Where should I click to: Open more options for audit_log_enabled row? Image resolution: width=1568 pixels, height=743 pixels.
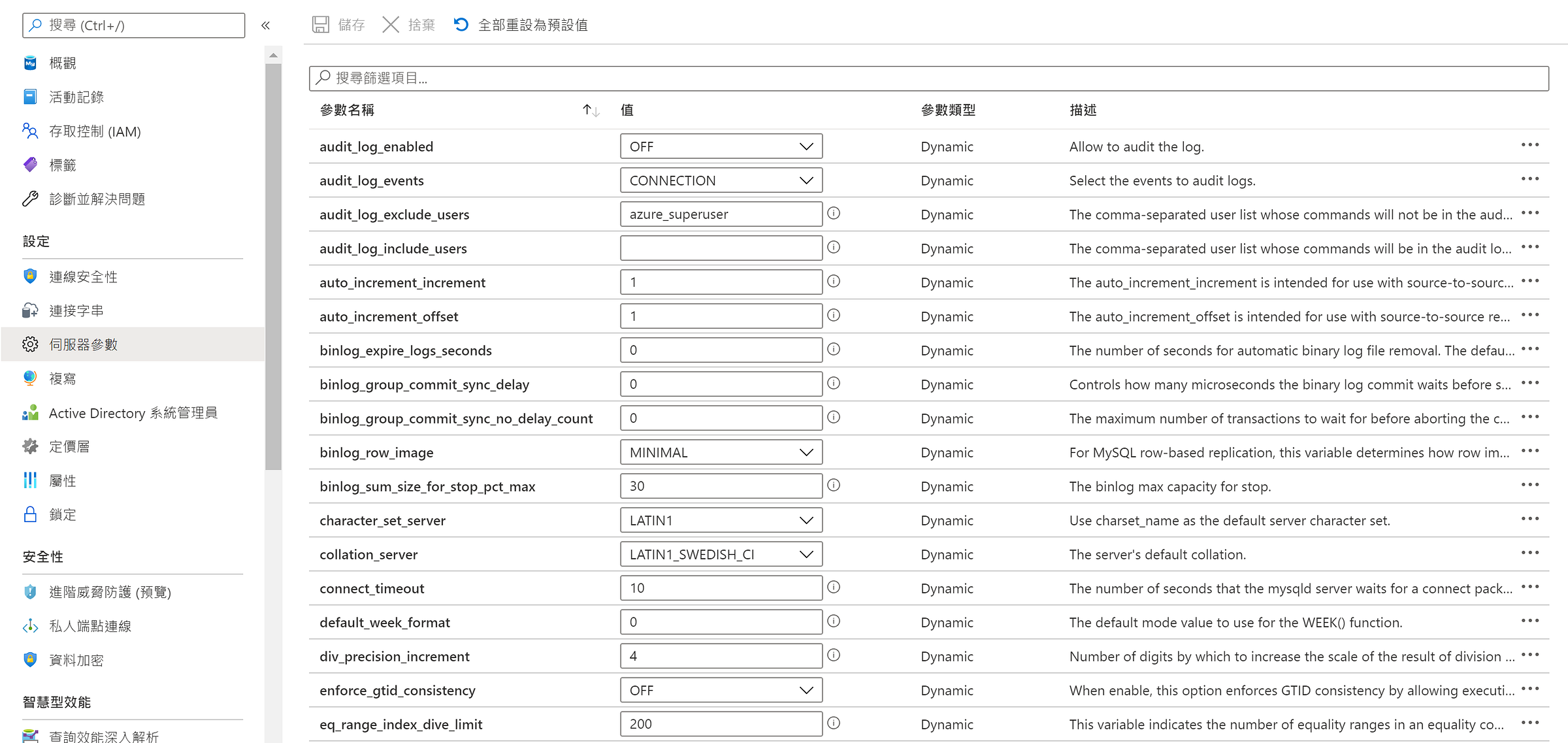click(x=1529, y=146)
